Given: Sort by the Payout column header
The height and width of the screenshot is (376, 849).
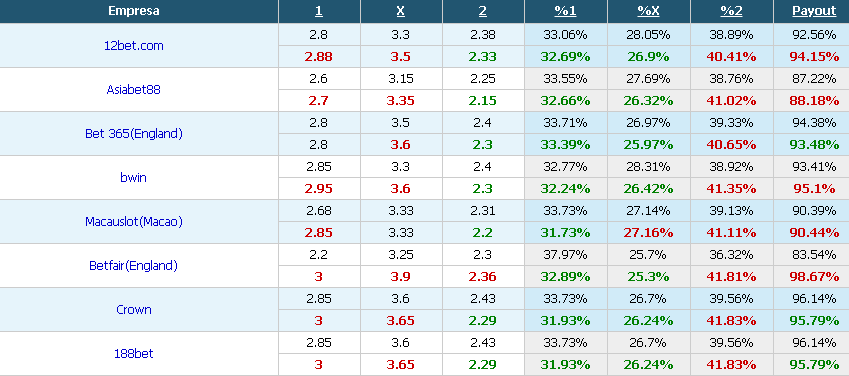Looking at the screenshot, I should coord(814,11).
